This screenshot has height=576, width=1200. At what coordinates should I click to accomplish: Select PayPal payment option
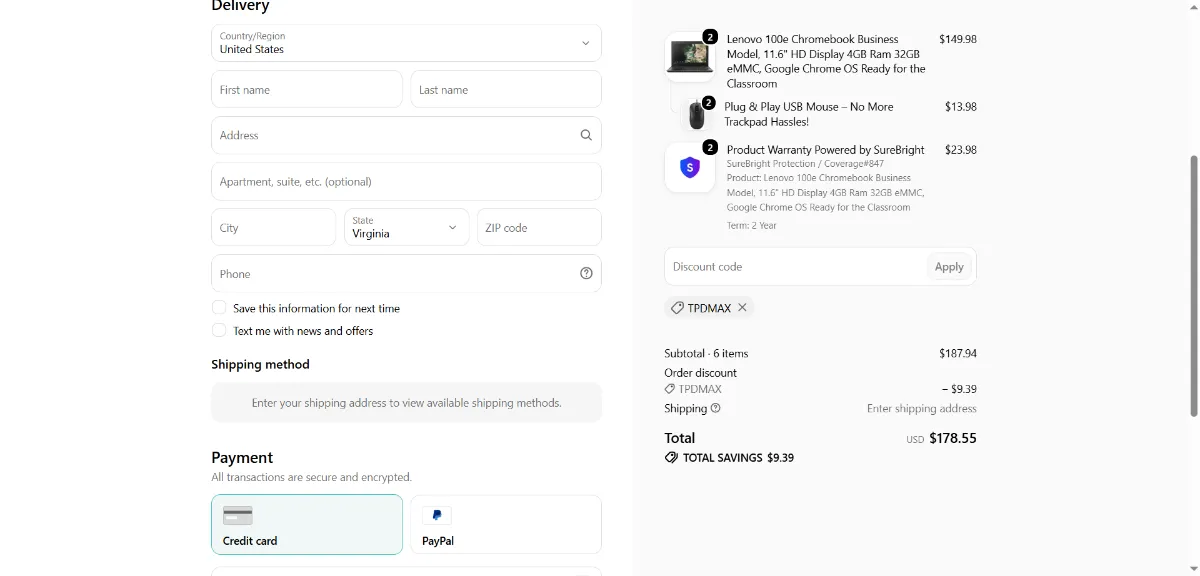tap(506, 524)
